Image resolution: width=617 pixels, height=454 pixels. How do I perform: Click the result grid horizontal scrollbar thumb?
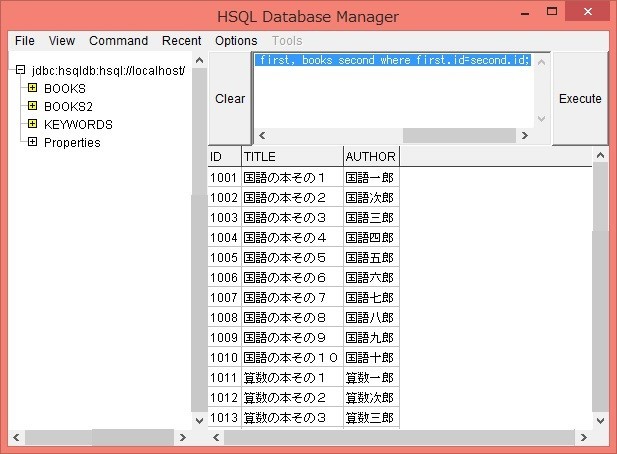399,437
